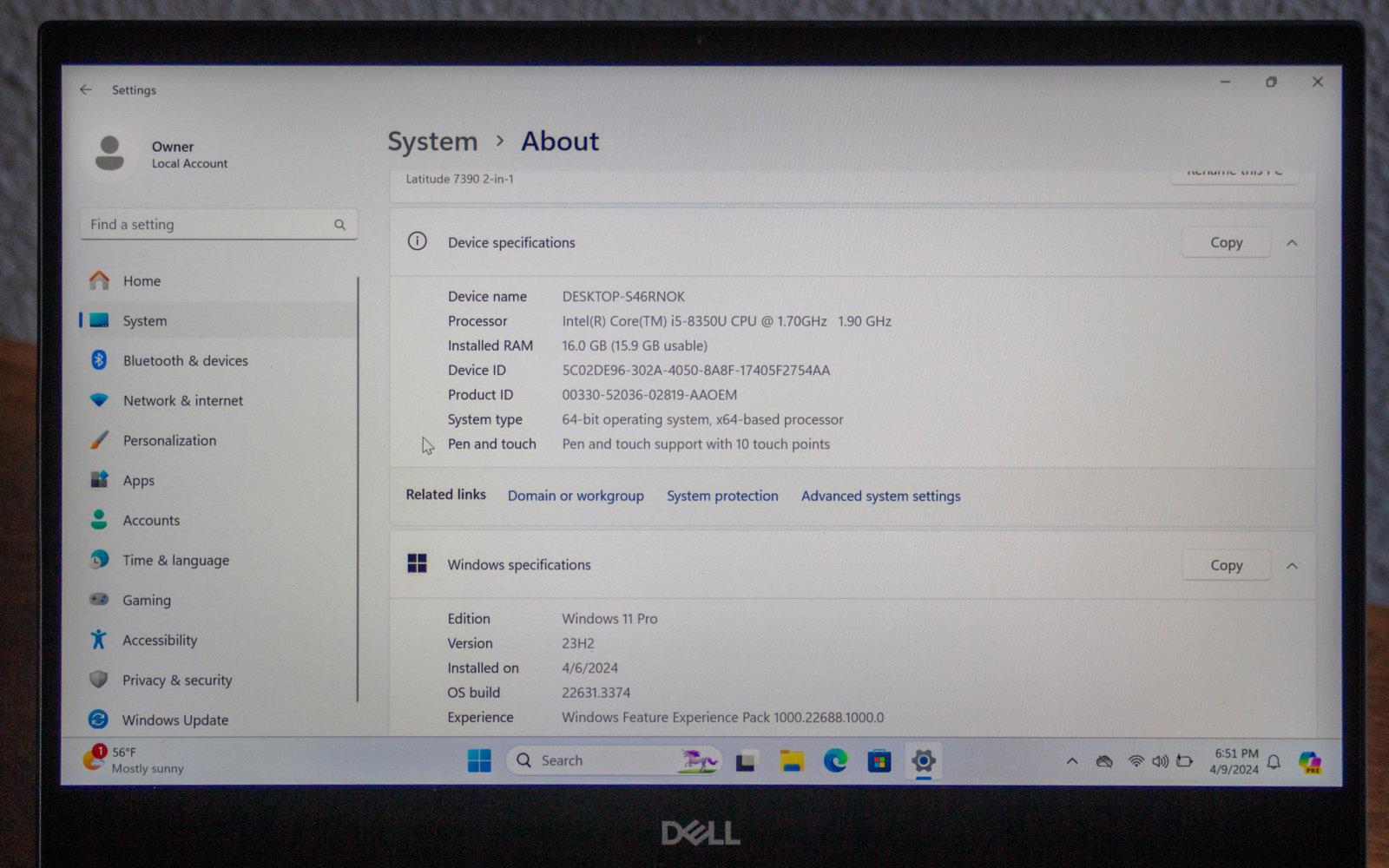Open Windows Update settings
The height and width of the screenshot is (868, 1389).
(174, 720)
